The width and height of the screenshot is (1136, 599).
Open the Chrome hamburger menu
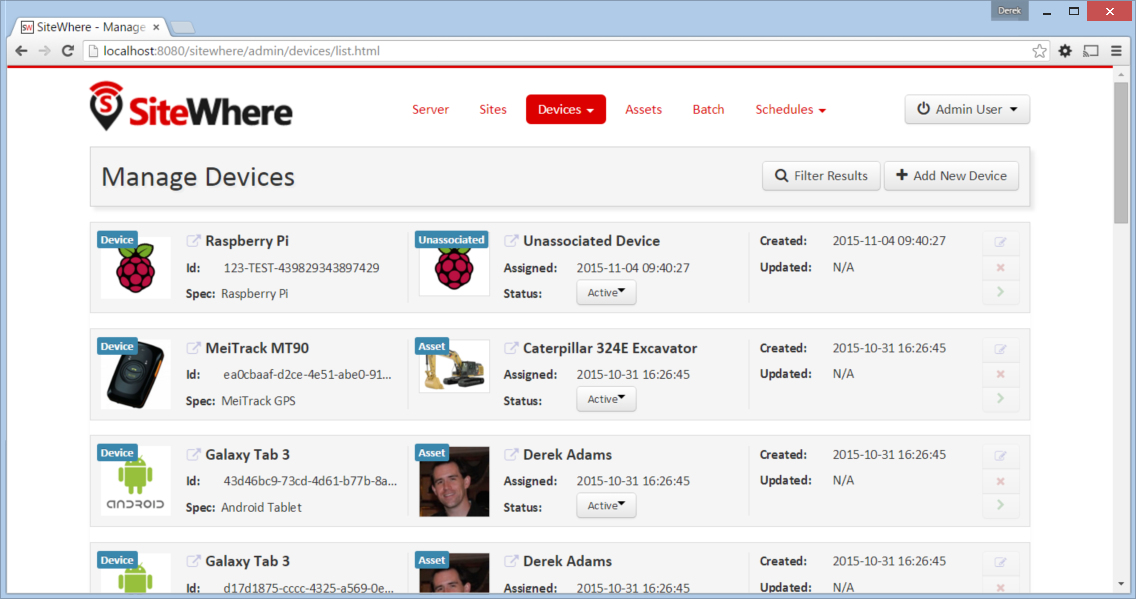(1116, 51)
